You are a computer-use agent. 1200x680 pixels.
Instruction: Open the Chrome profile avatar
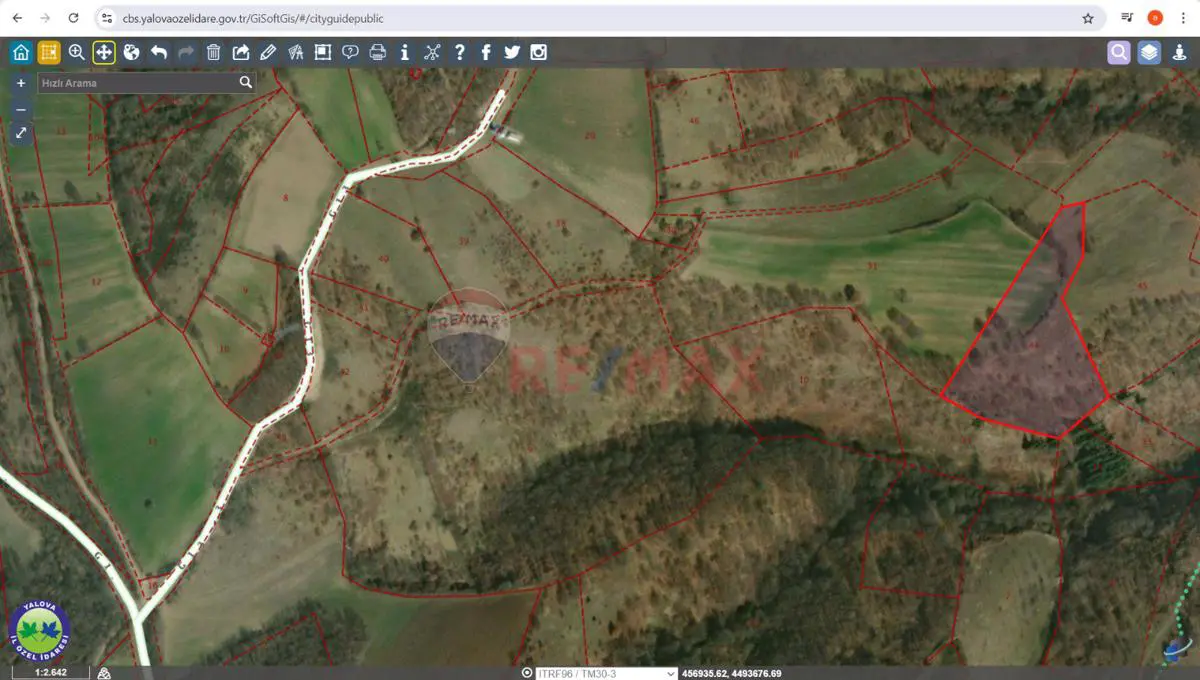click(1155, 18)
